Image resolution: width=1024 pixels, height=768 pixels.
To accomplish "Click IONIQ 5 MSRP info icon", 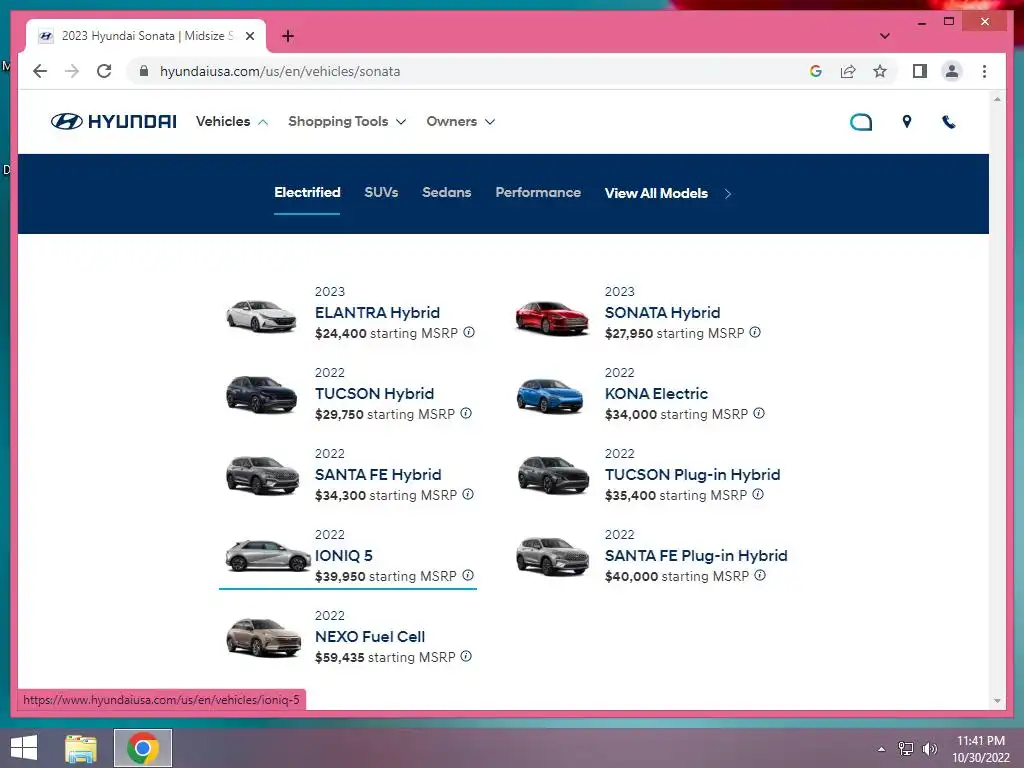I will 468,575.
